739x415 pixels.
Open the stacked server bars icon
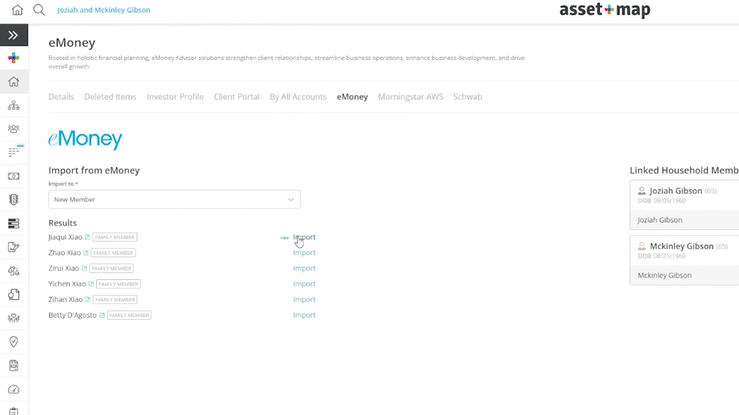[14, 223]
